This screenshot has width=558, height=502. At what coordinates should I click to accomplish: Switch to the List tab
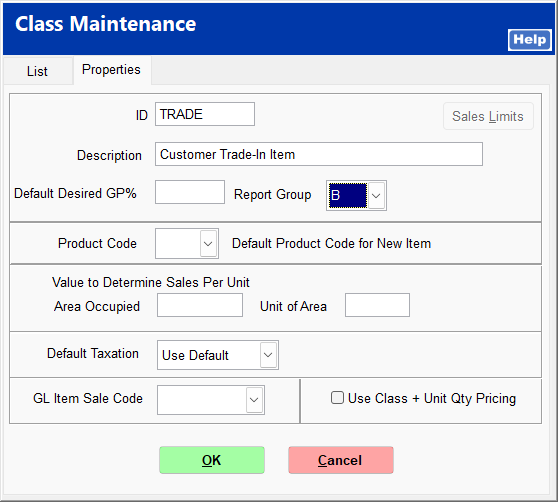tap(37, 71)
